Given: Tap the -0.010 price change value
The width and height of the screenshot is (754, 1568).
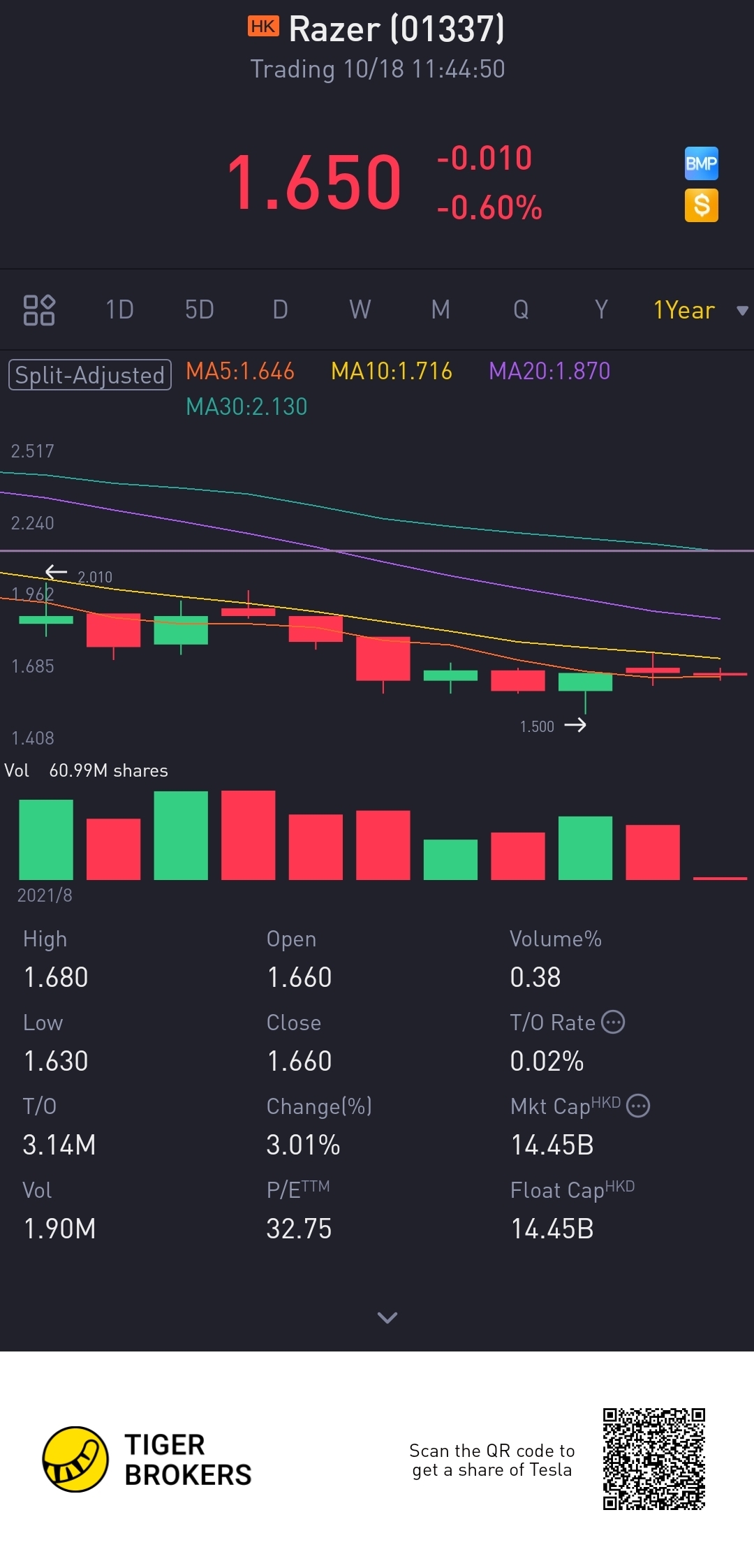Looking at the screenshot, I should tap(485, 159).
